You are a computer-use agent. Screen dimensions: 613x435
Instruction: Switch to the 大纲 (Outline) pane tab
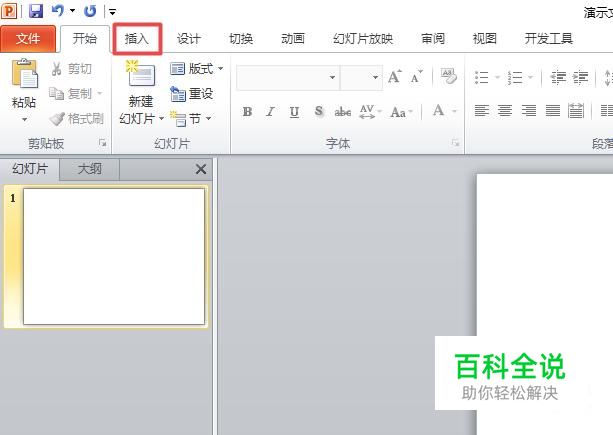click(x=90, y=169)
